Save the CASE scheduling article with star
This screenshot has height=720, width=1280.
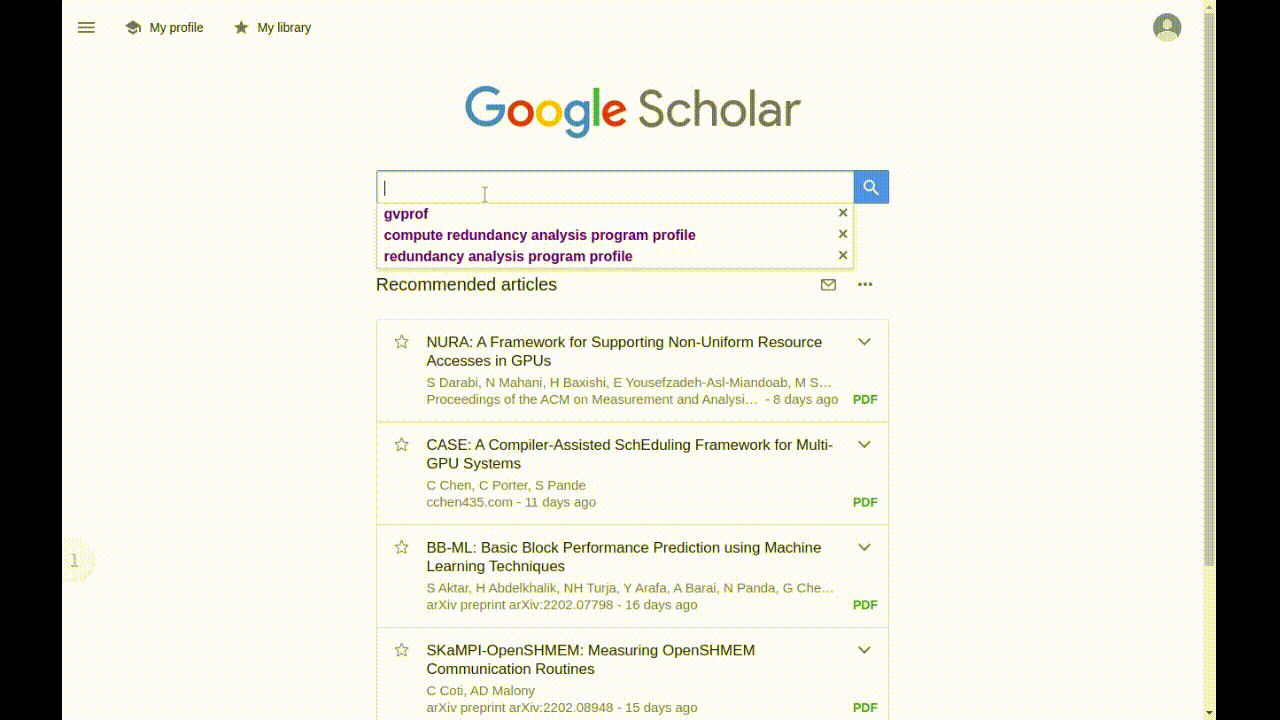401,445
